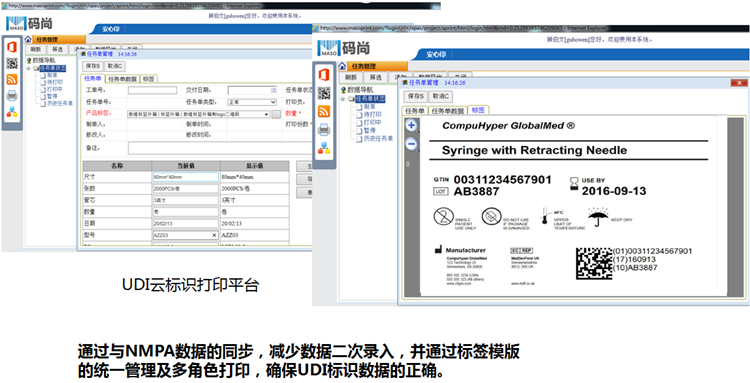Image resolution: width=750 pixels, height=383 pixels.
Task: Select 数据导航 root in the task form window tree
Action: (44, 61)
